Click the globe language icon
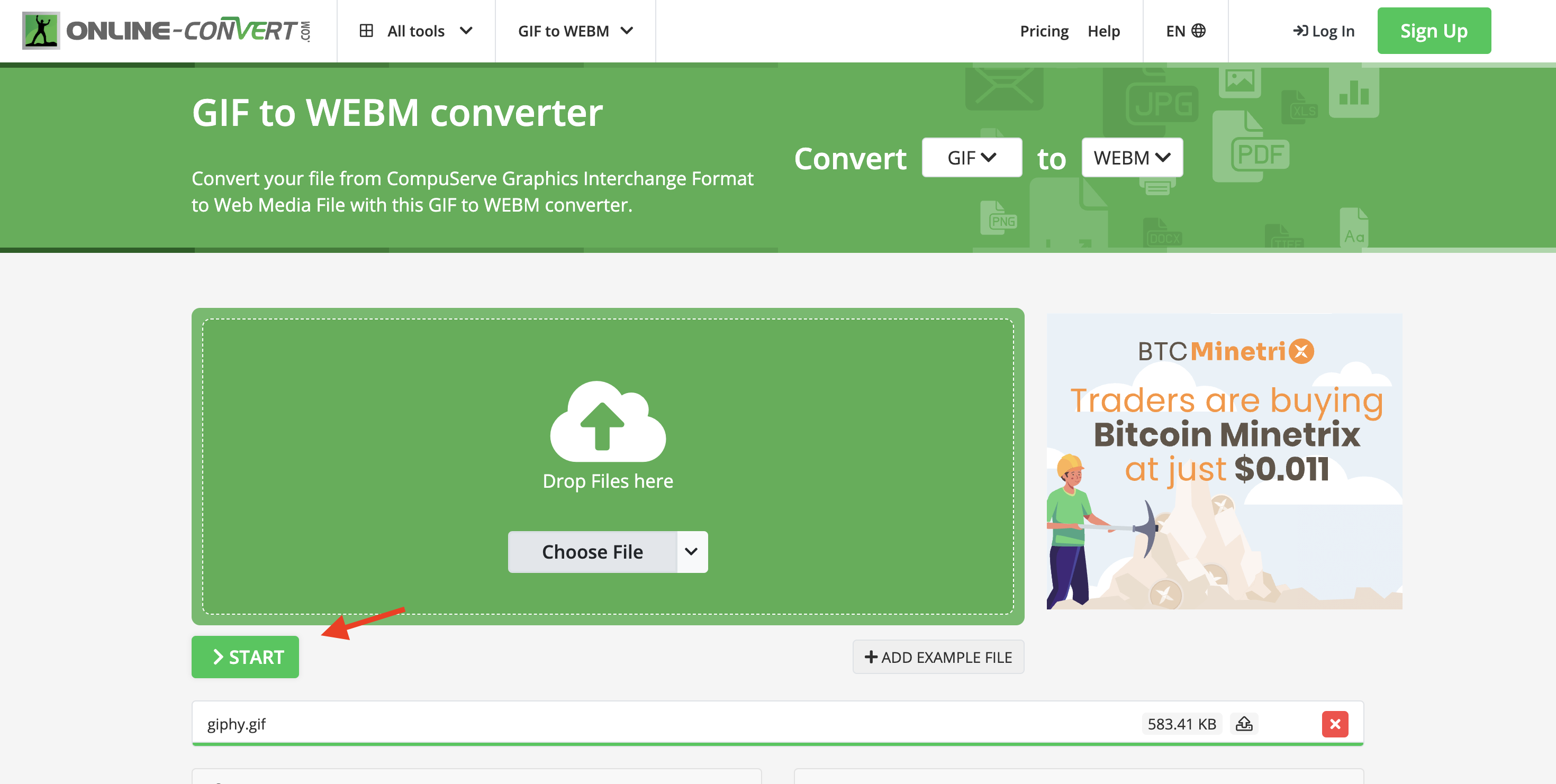This screenshot has width=1556, height=784. tap(1198, 31)
